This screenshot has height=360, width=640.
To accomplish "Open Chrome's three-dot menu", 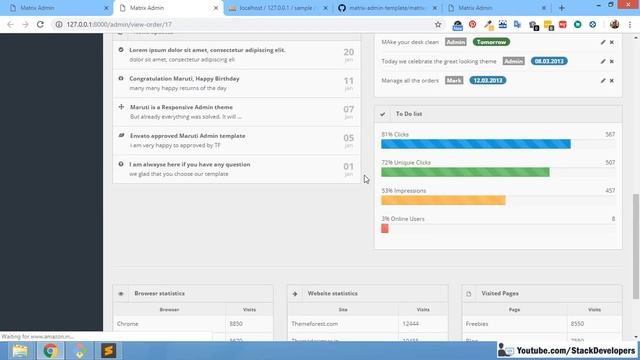I will click(x=630, y=24).
